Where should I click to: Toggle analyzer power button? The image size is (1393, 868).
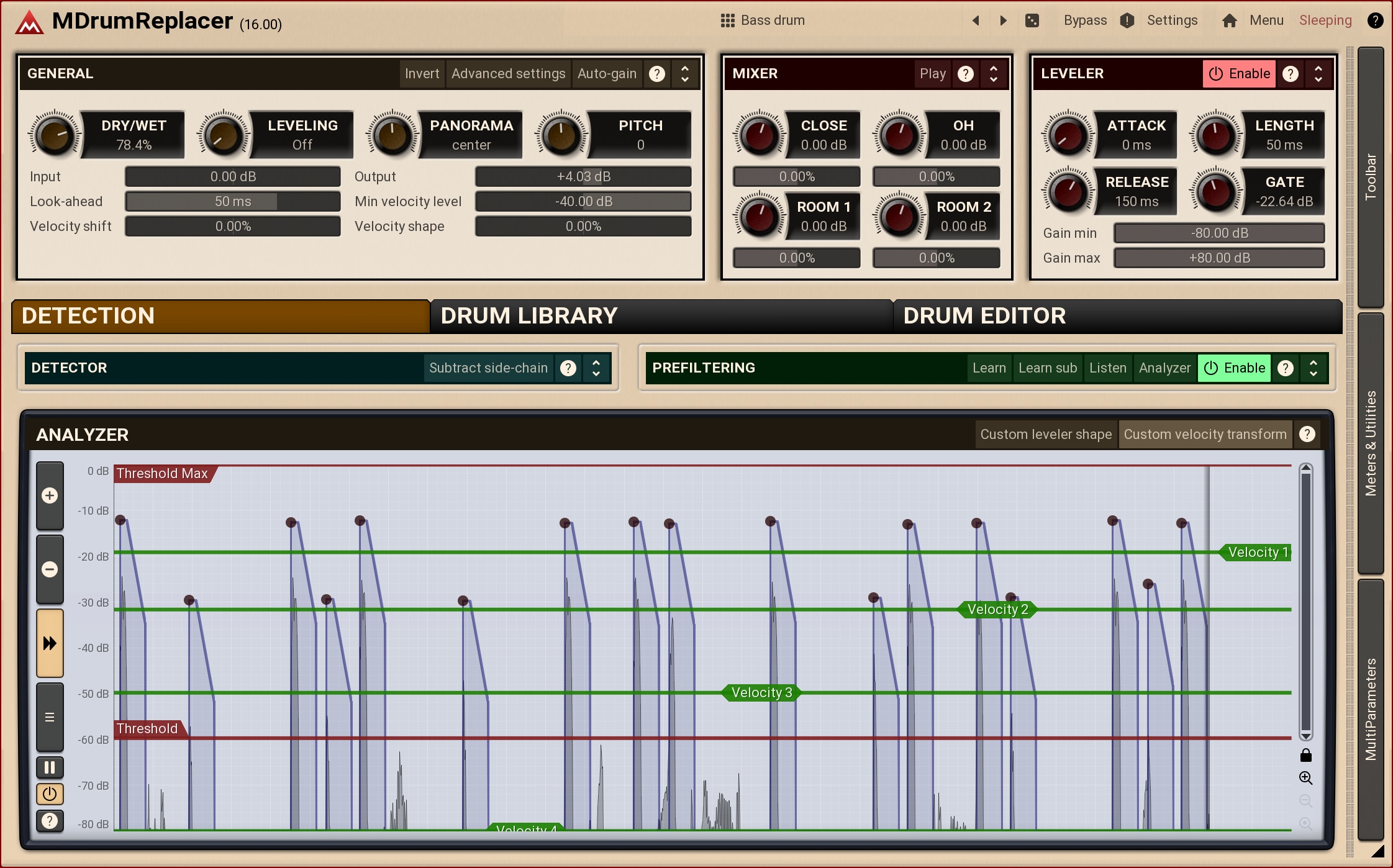(50, 794)
